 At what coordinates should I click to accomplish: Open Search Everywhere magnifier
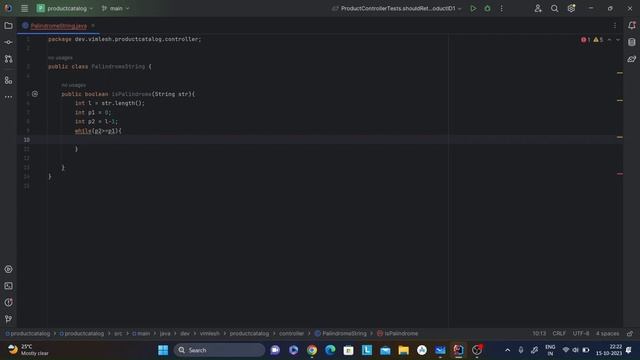554,8
